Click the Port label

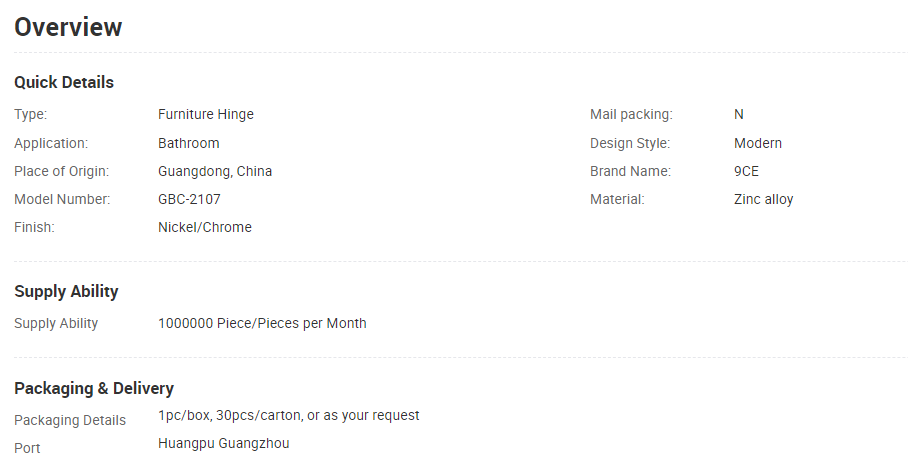tap(27, 448)
